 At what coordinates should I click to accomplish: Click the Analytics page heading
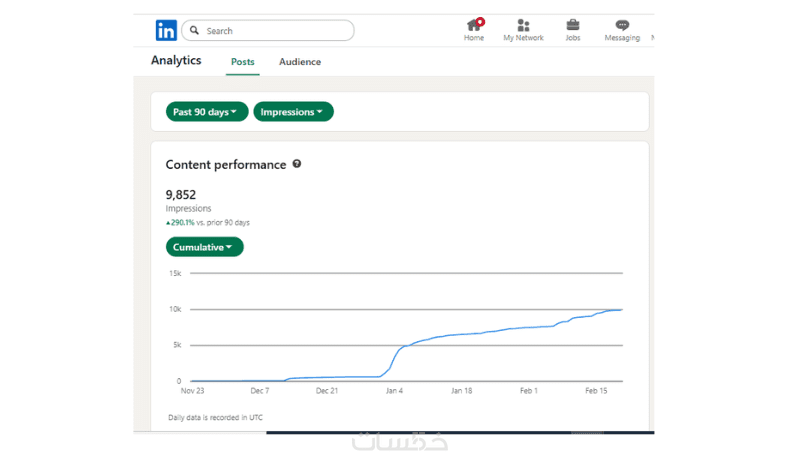176,61
